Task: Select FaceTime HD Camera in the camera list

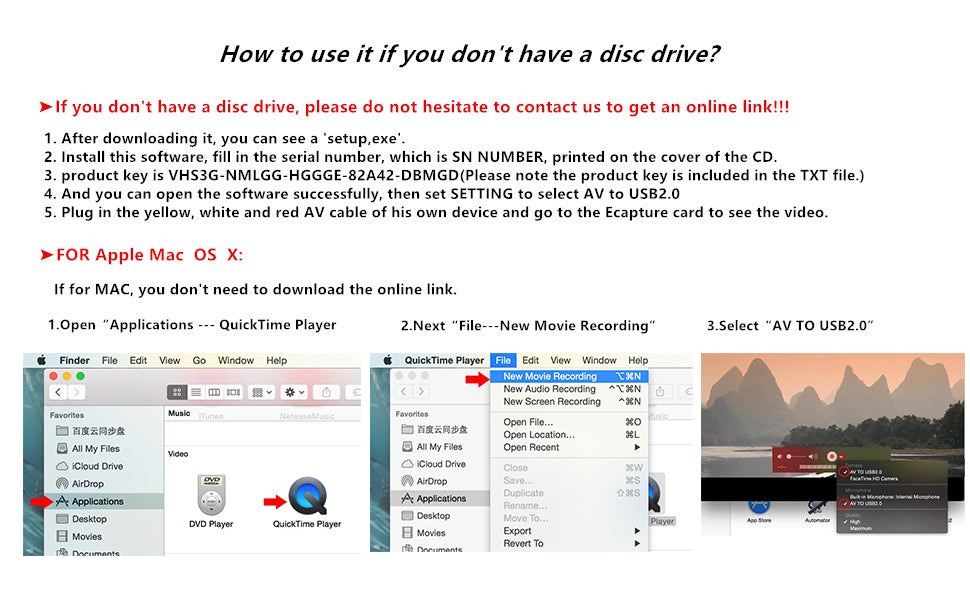Action: click(x=874, y=479)
